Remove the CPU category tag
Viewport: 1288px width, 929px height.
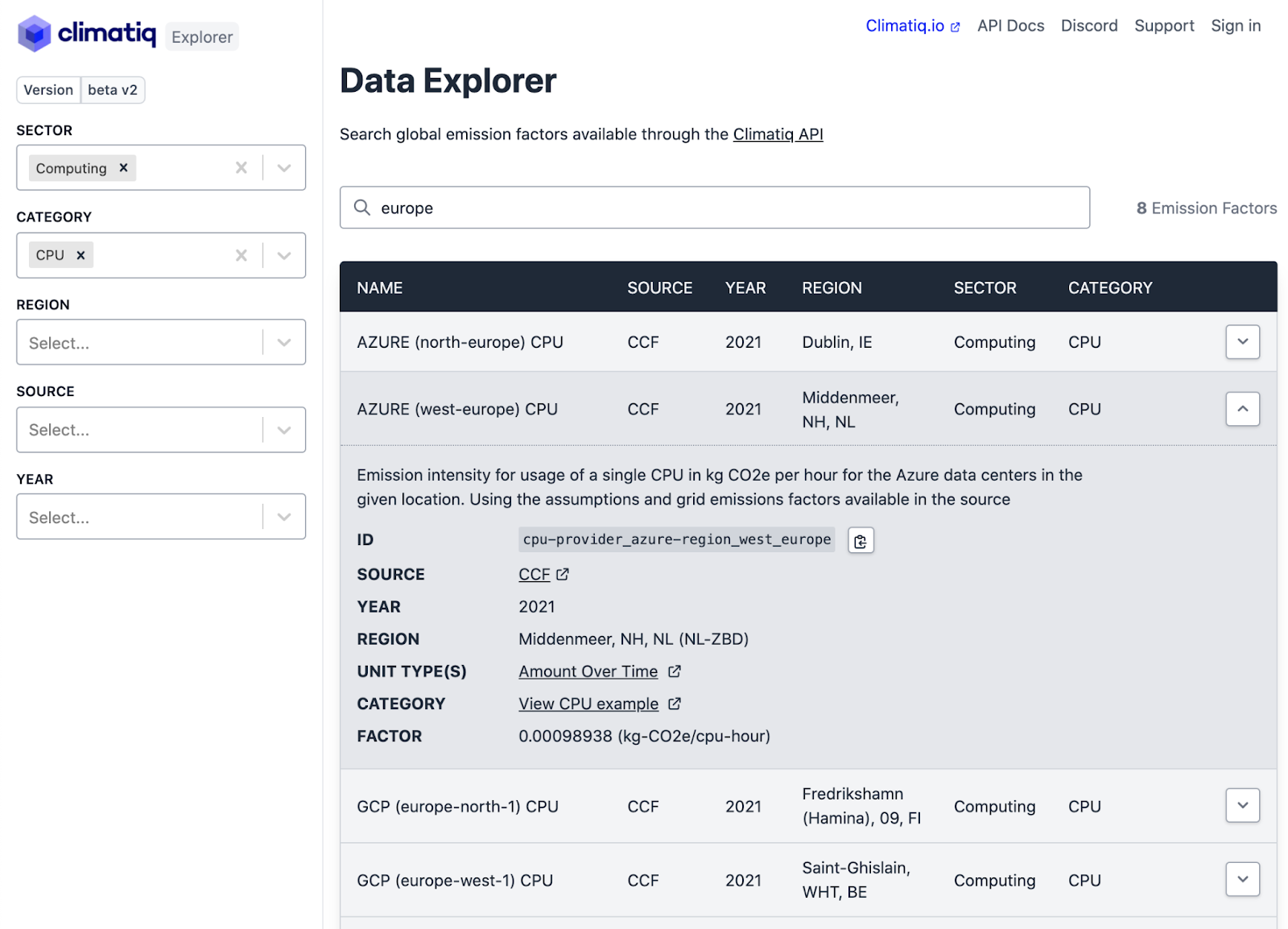coord(80,255)
